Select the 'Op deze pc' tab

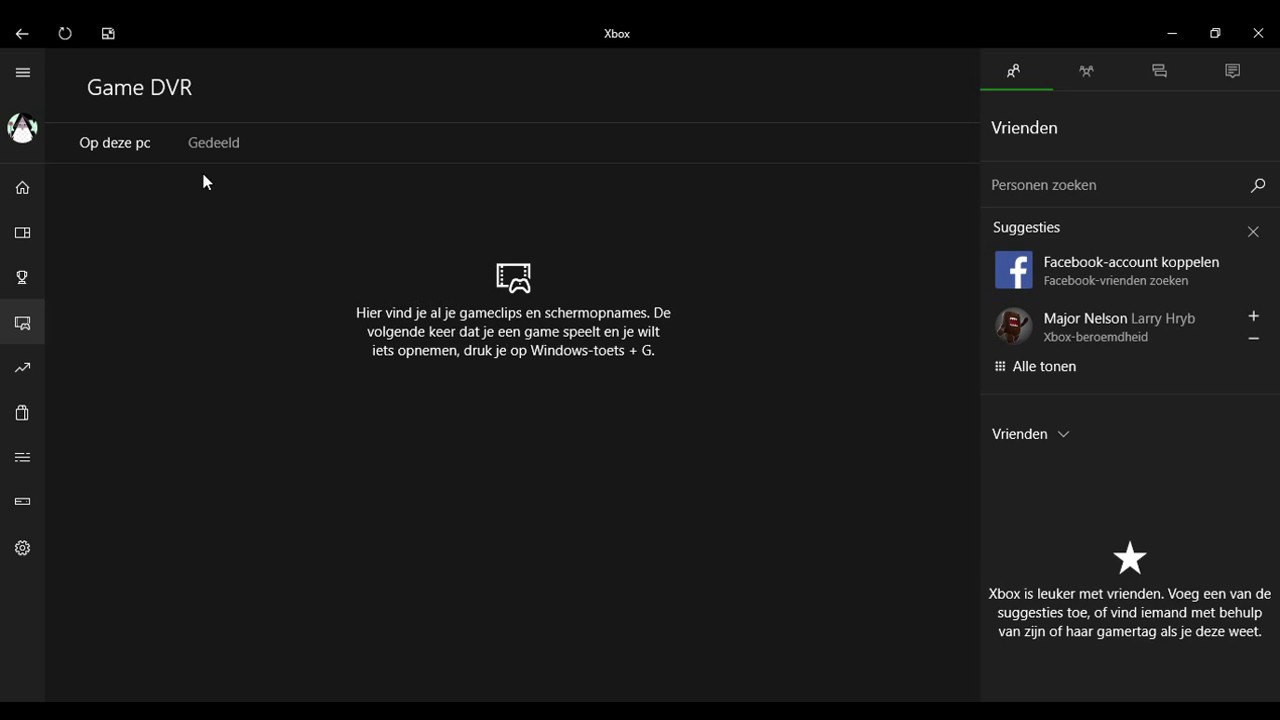(115, 143)
